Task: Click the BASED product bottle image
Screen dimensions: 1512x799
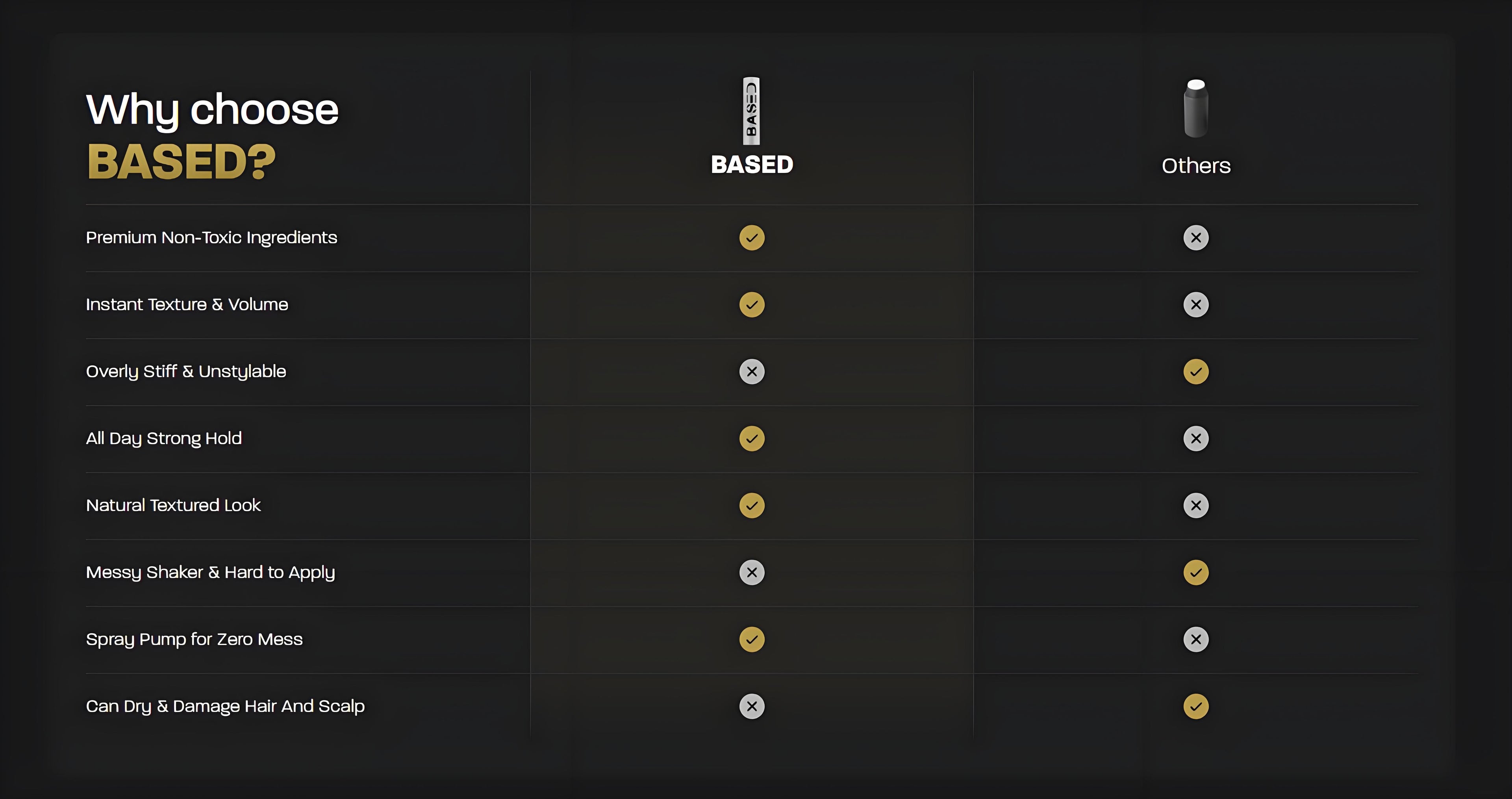Action: 751,111
